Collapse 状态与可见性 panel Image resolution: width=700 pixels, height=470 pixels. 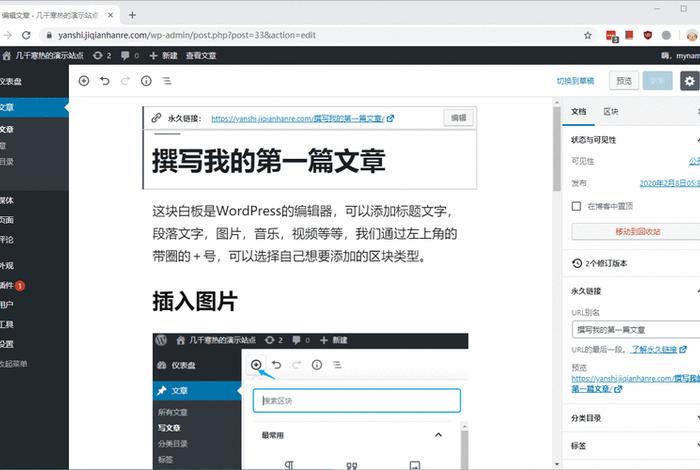pos(631,140)
